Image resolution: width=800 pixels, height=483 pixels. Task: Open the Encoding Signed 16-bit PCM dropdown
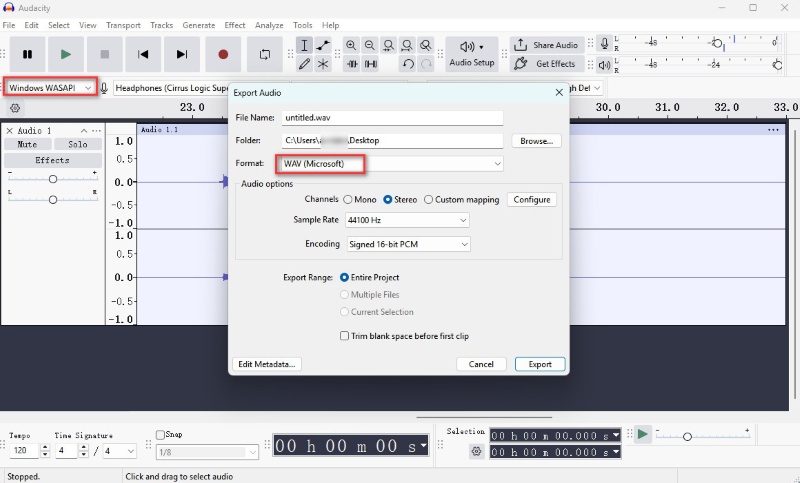408,244
